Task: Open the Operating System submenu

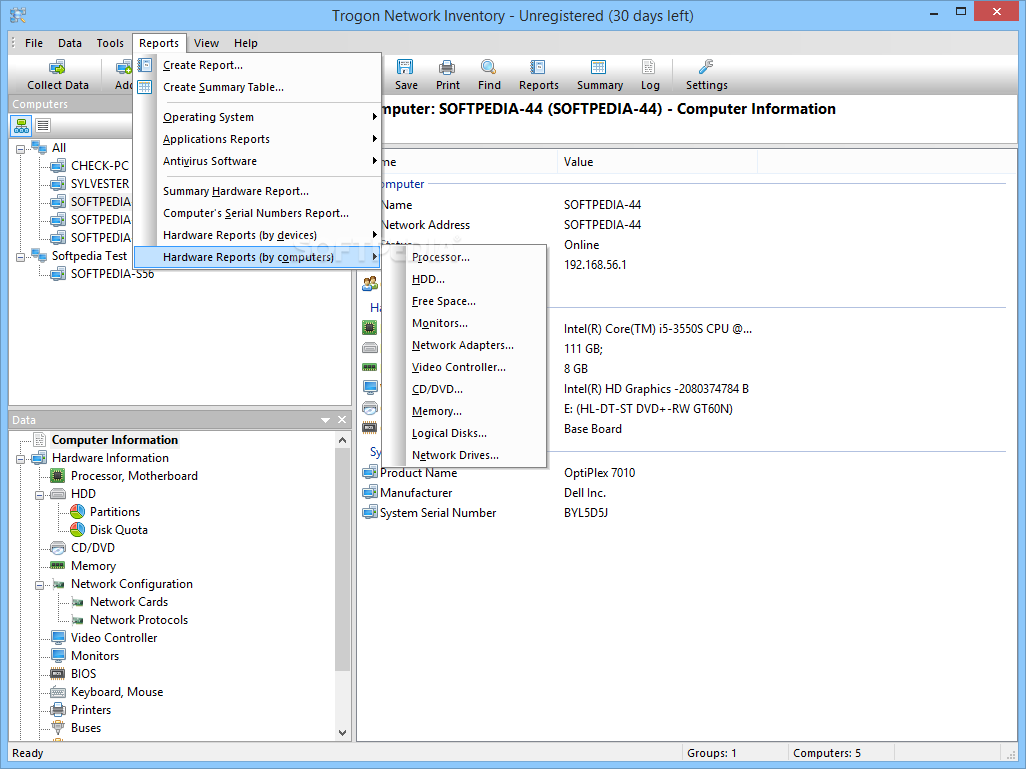Action: pos(257,117)
